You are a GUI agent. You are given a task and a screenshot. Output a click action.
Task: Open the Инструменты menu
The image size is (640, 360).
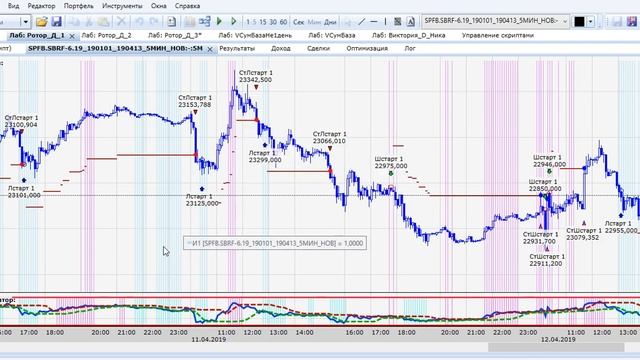122,6
